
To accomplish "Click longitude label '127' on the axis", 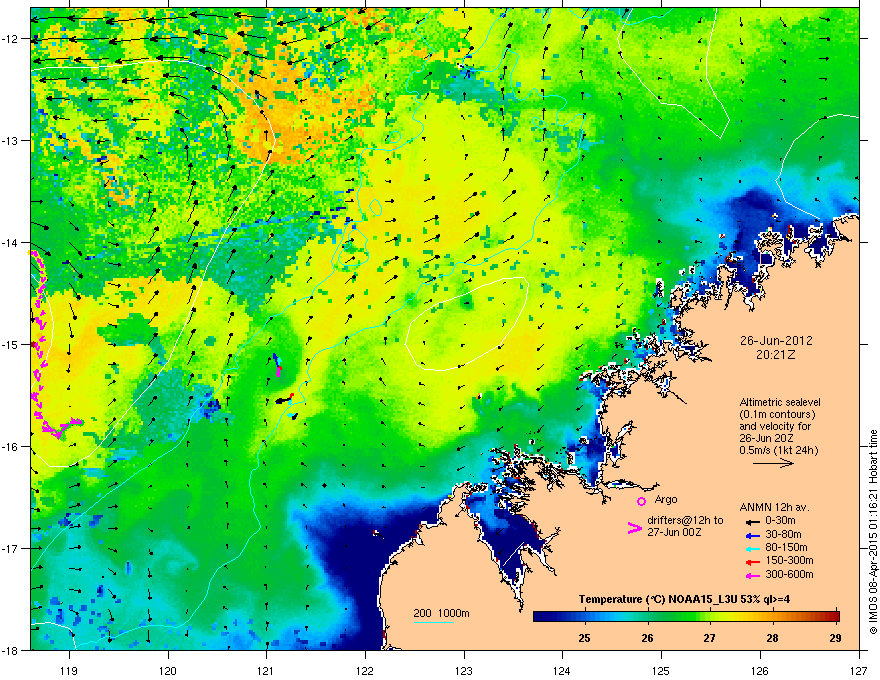I will [x=859, y=670].
